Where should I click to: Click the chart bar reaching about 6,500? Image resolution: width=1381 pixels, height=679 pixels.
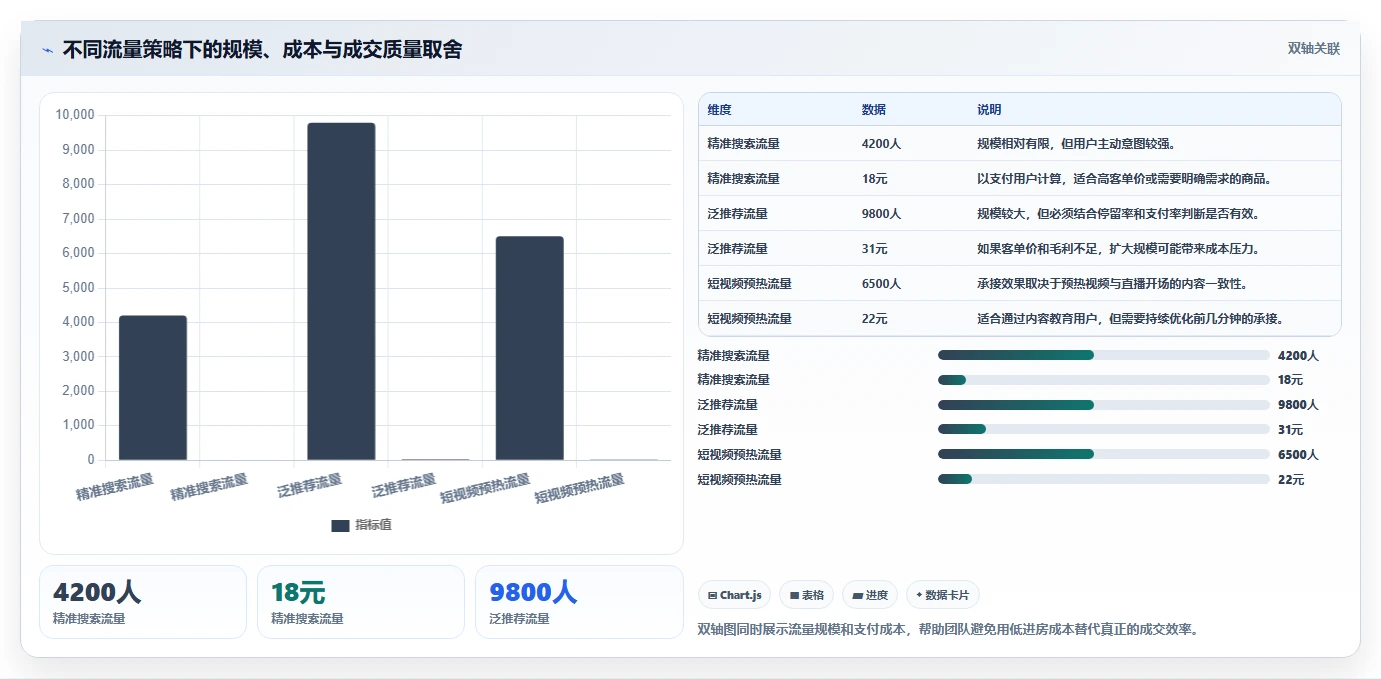tap(529, 348)
